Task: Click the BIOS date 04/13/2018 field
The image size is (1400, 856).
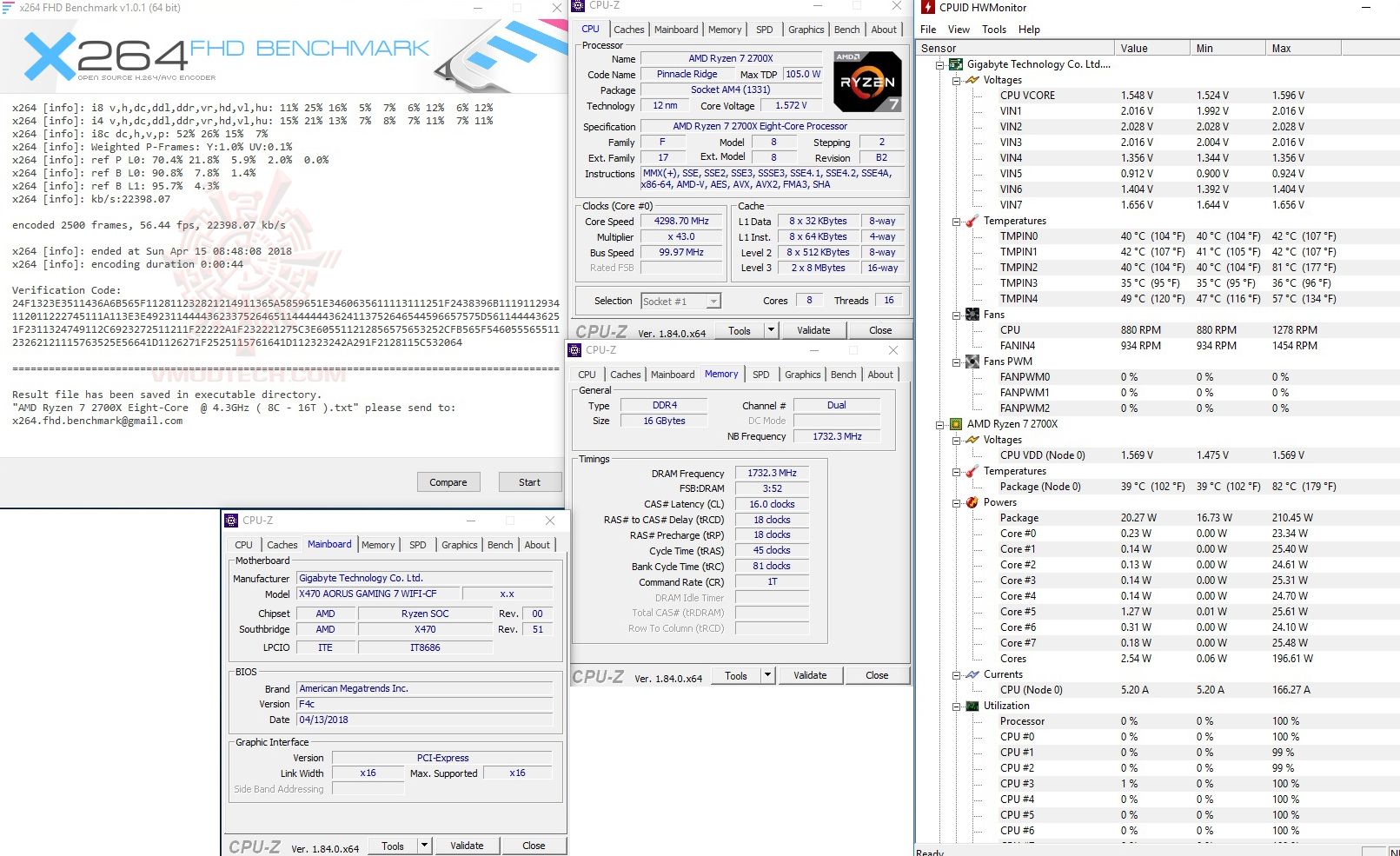Action: click(424, 720)
